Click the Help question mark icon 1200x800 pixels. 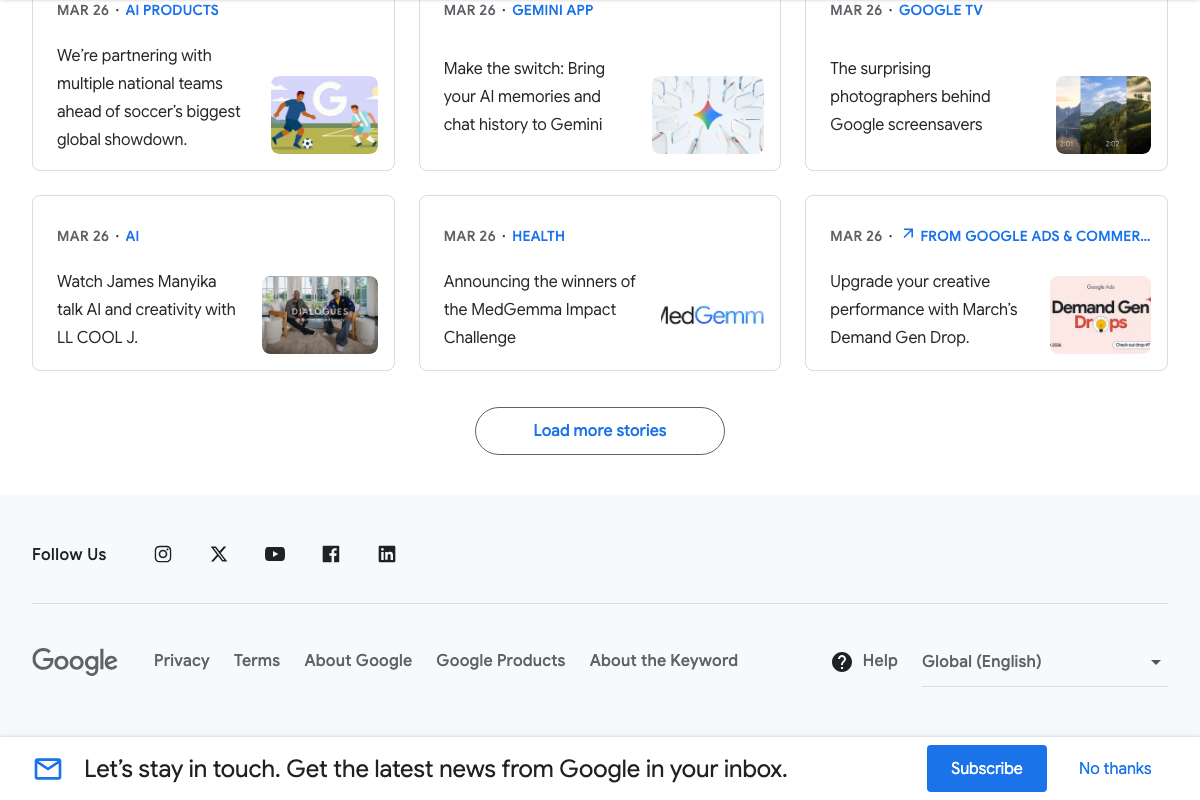point(842,661)
